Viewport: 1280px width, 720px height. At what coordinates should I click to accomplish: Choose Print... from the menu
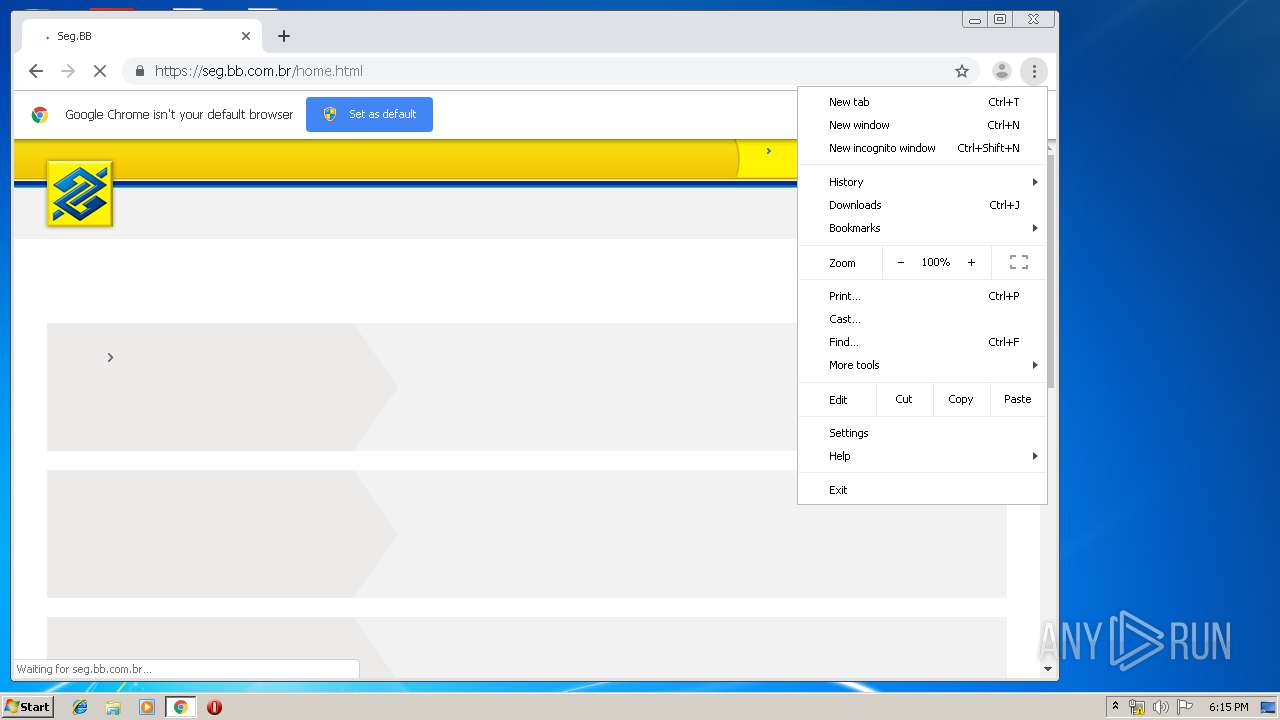point(922,296)
